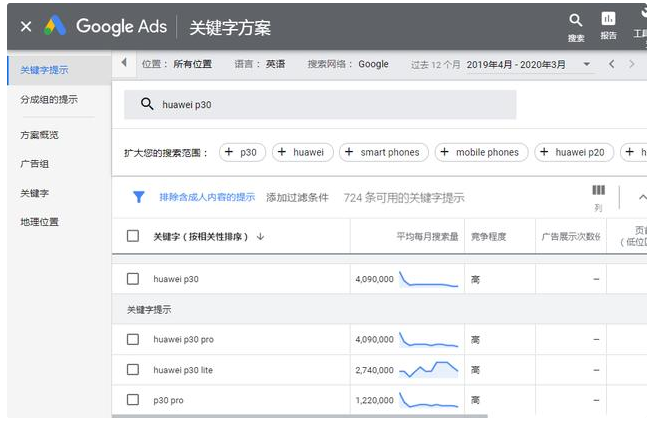Screen dimensions: 661x427
Task: Add huawei p20 suggestion chip
Action: click(574, 152)
